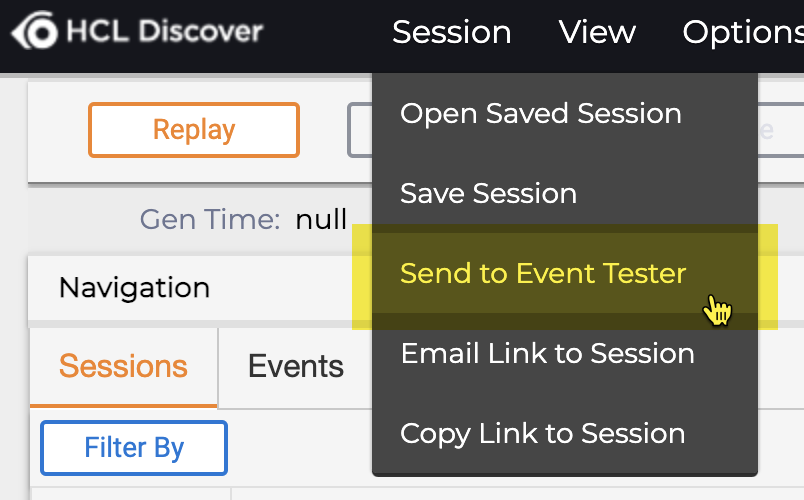This screenshot has height=500, width=804.
Task: Select the Save Session menu entry
Action: point(488,193)
